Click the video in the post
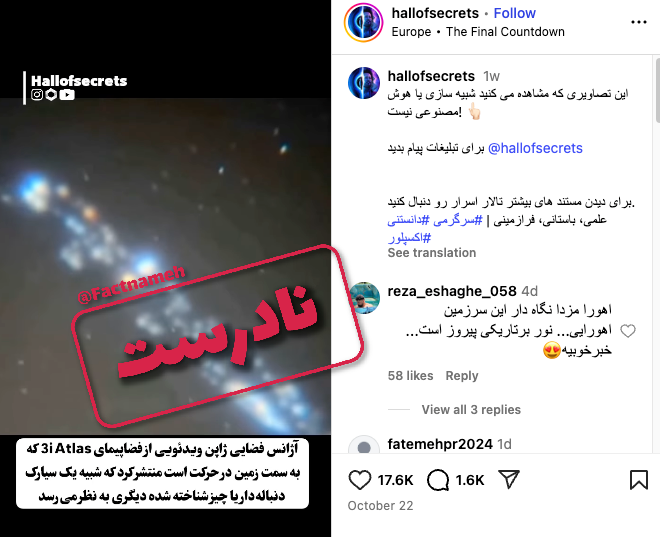Screen dimensions: 660x537 (165, 266)
